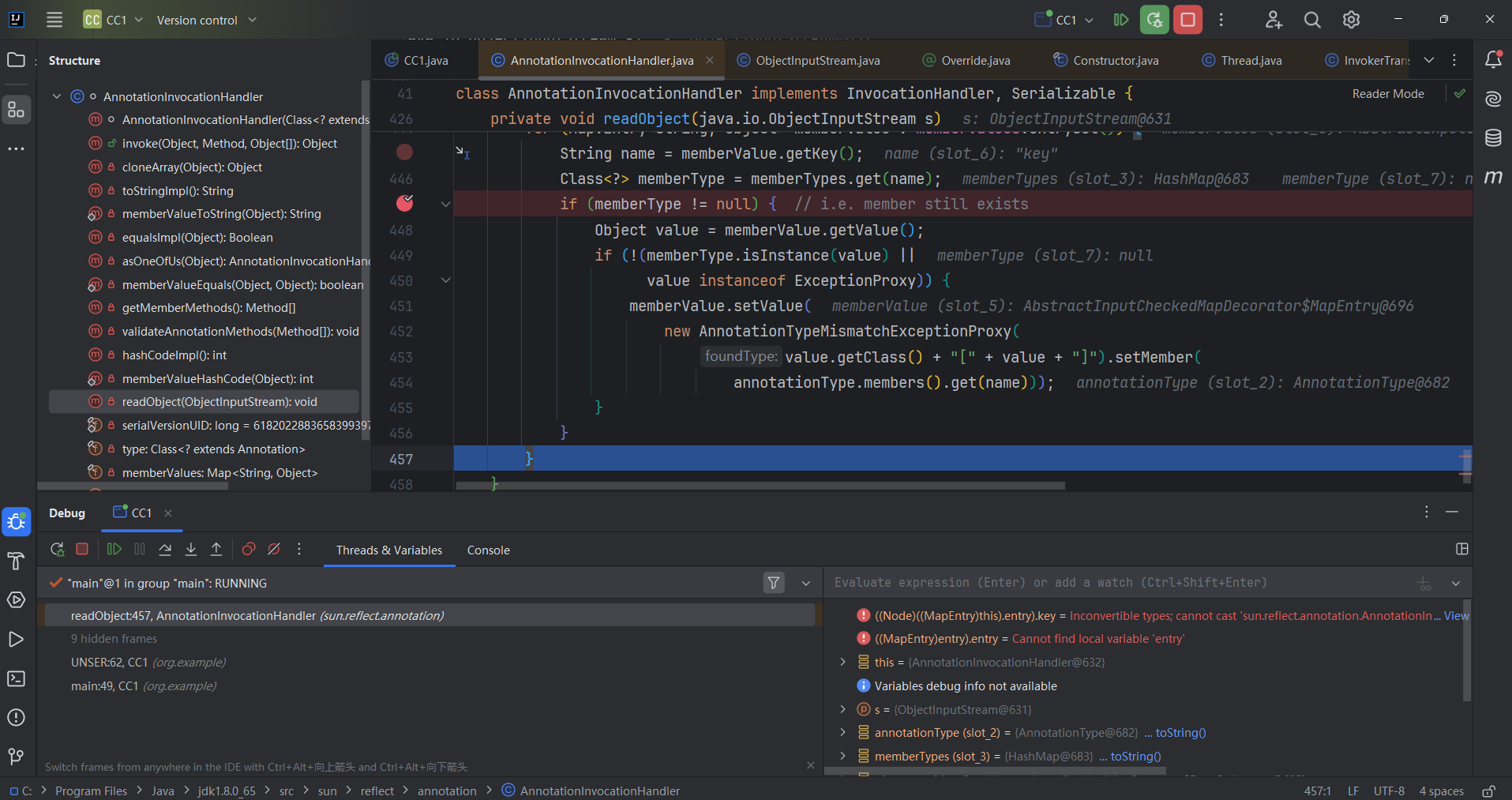Expand the memberTypes variable node
The height and width of the screenshot is (800, 1512).
(x=842, y=756)
